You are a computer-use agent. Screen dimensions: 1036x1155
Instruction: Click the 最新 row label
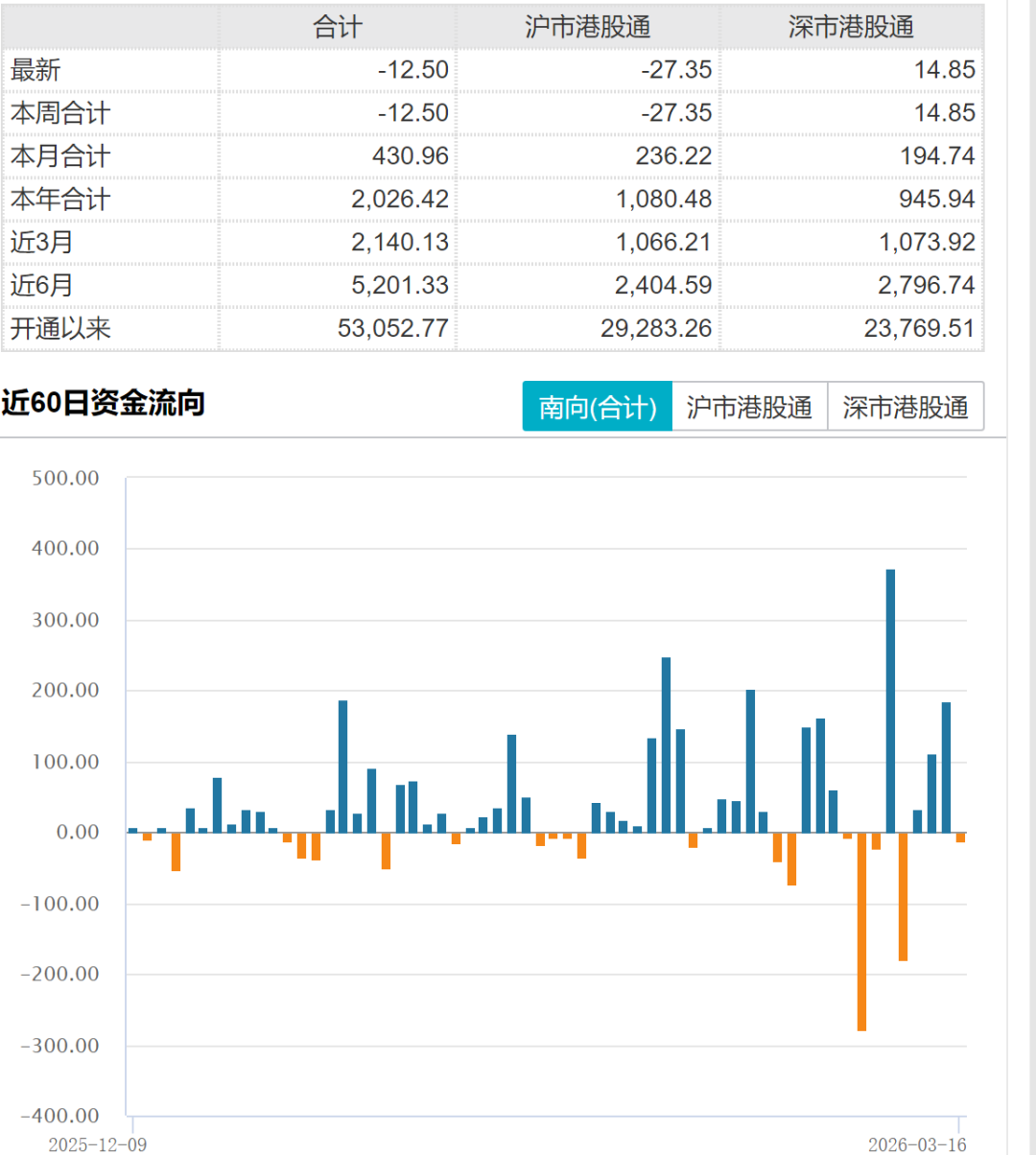35,70
